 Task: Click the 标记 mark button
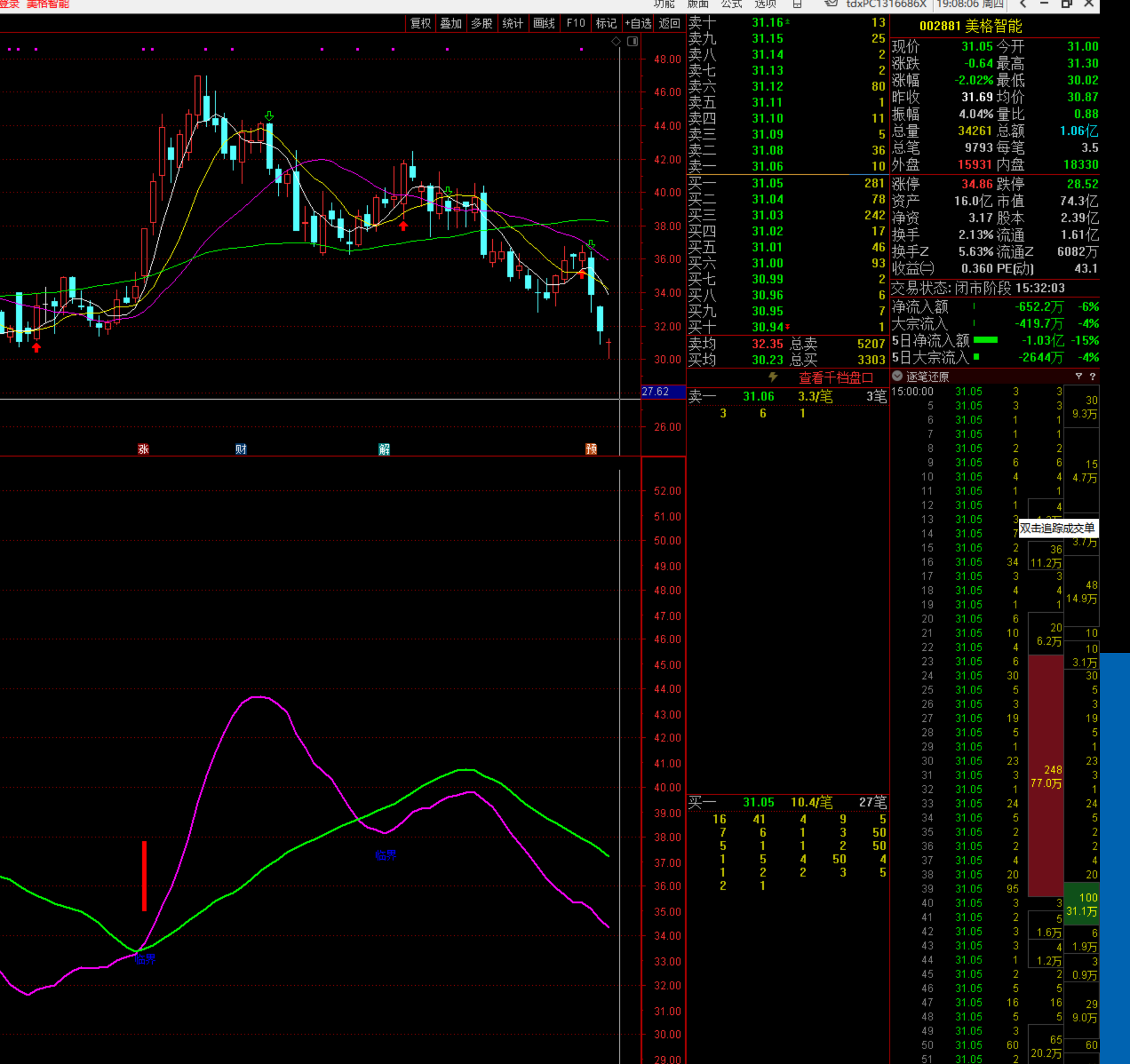point(606,23)
